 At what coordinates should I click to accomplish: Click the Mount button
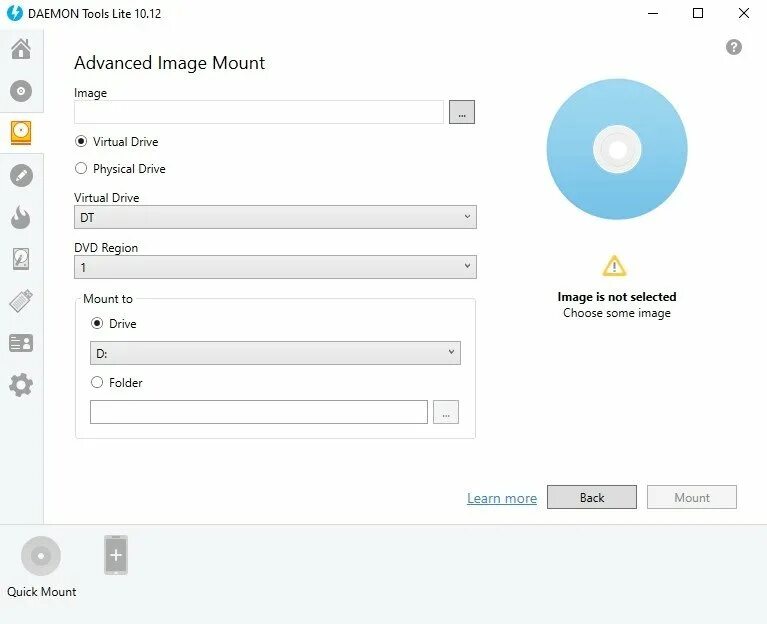[x=692, y=497]
